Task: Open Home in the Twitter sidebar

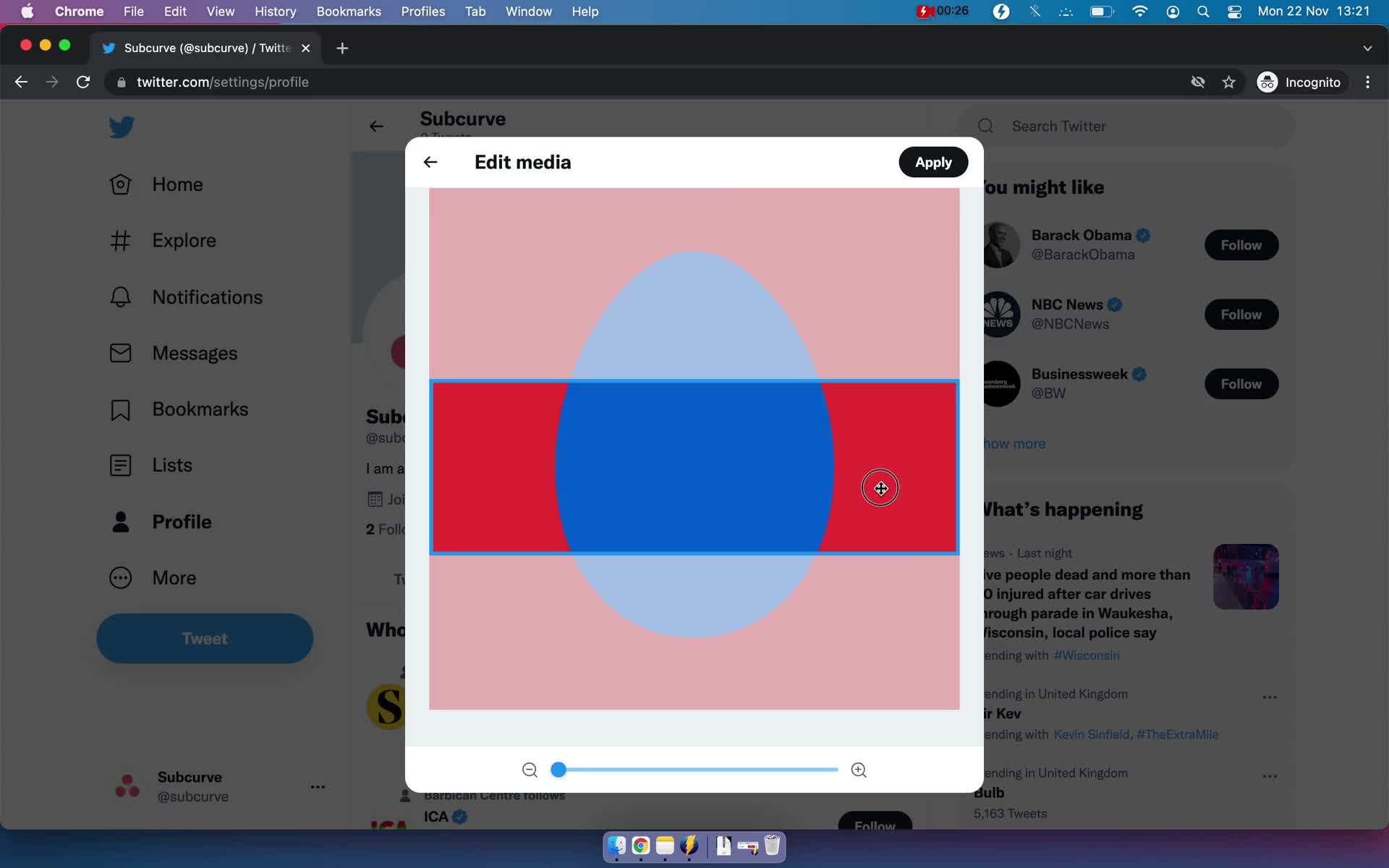Action: 156,184
